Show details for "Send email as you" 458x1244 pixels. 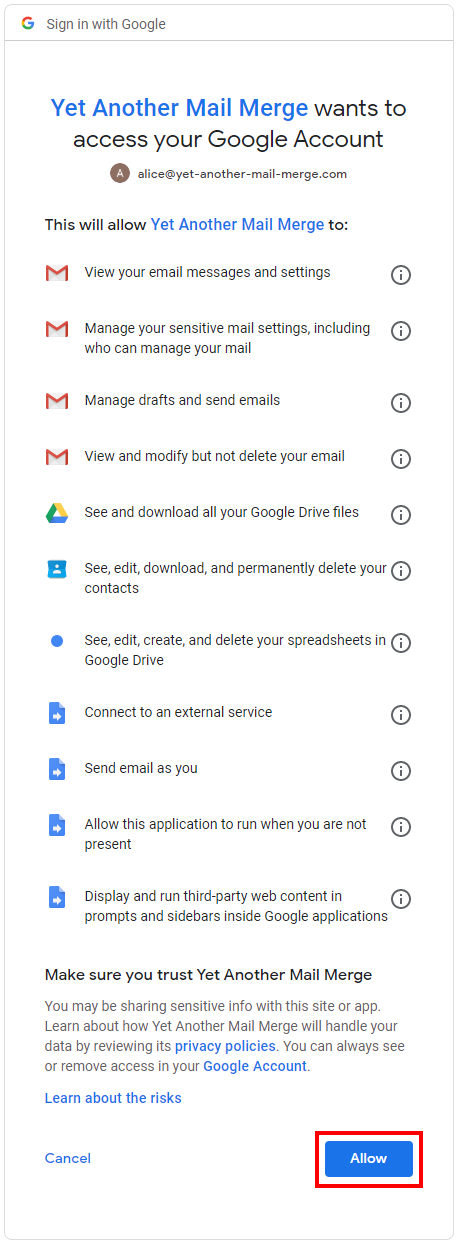(x=401, y=771)
